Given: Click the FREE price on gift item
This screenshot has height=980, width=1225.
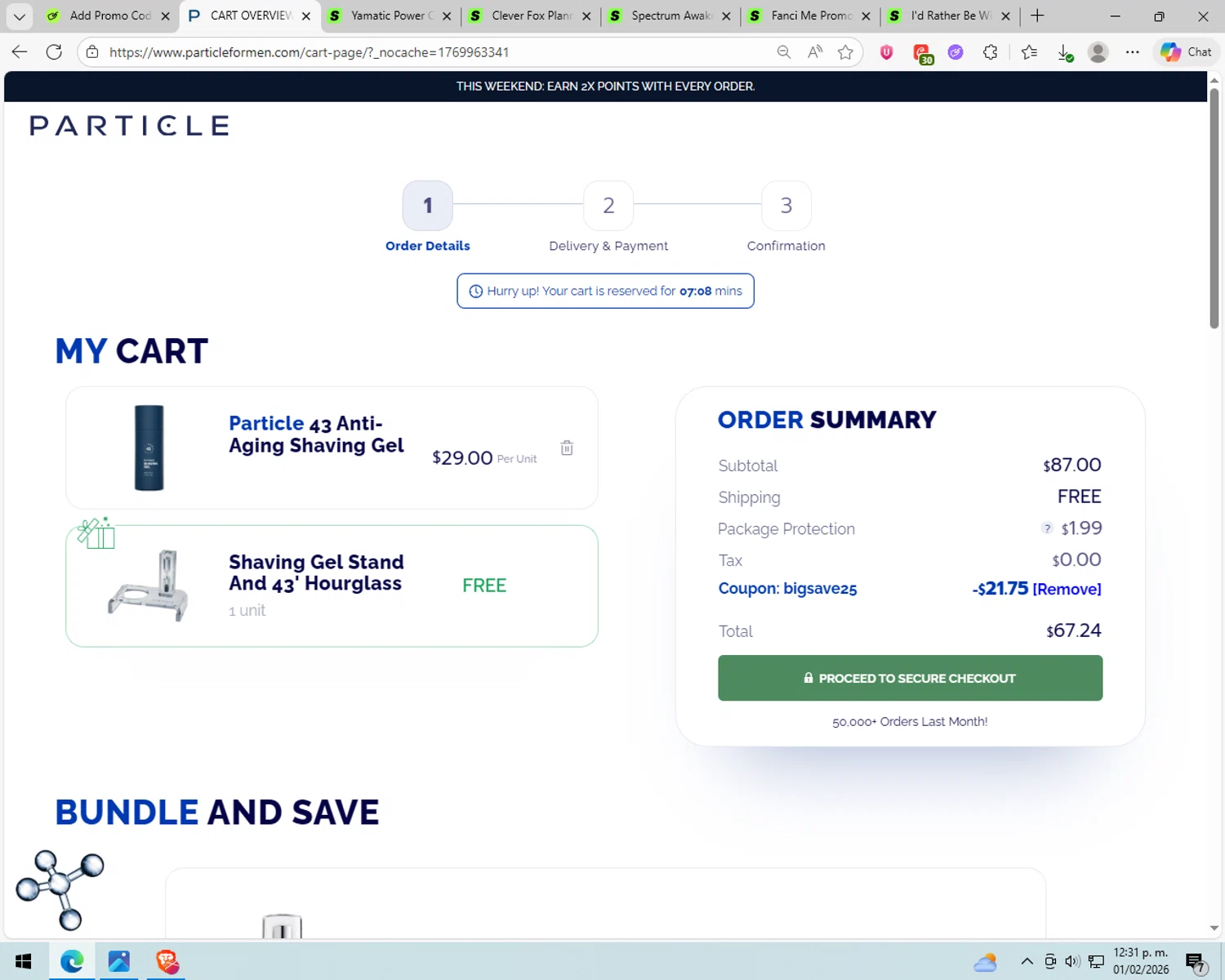Looking at the screenshot, I should pyautogui.click(x=484, y=586).
